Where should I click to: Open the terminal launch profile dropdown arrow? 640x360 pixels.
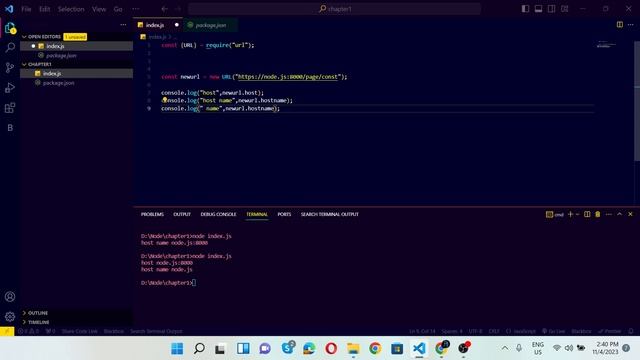(577, 214)
